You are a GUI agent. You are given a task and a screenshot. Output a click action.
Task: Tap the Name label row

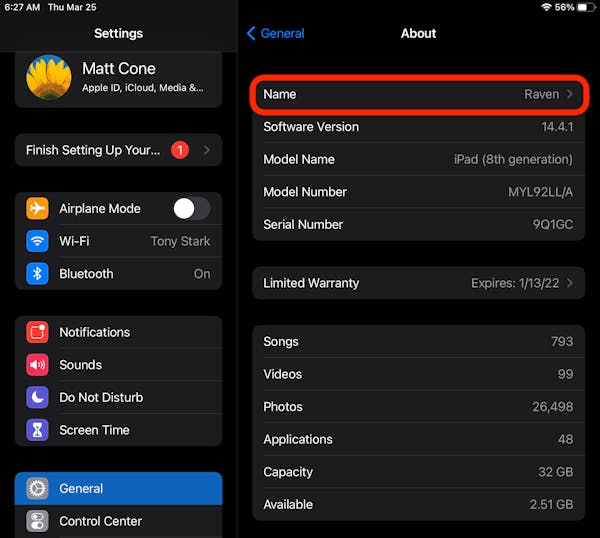(419, 94)
